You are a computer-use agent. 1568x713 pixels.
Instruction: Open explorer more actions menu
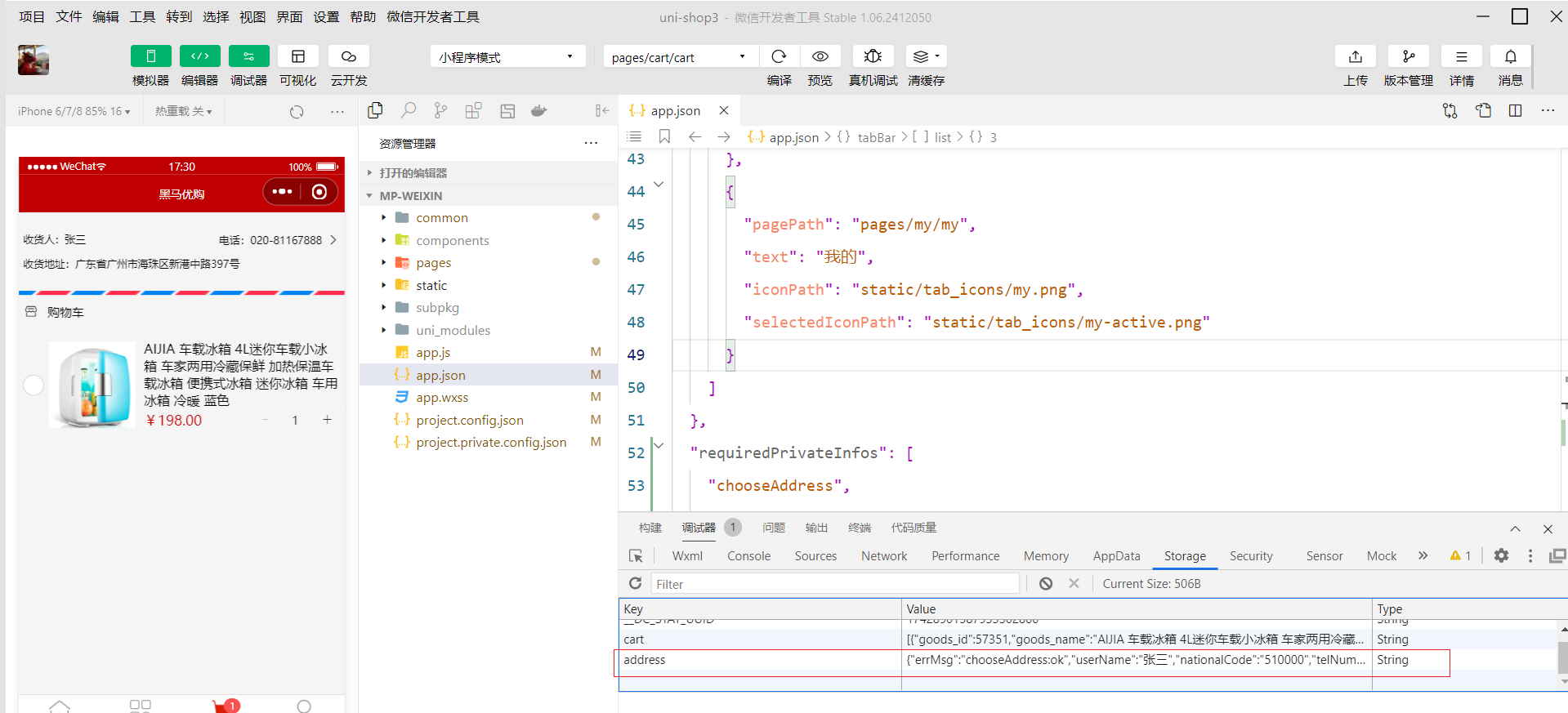(591, 143)
